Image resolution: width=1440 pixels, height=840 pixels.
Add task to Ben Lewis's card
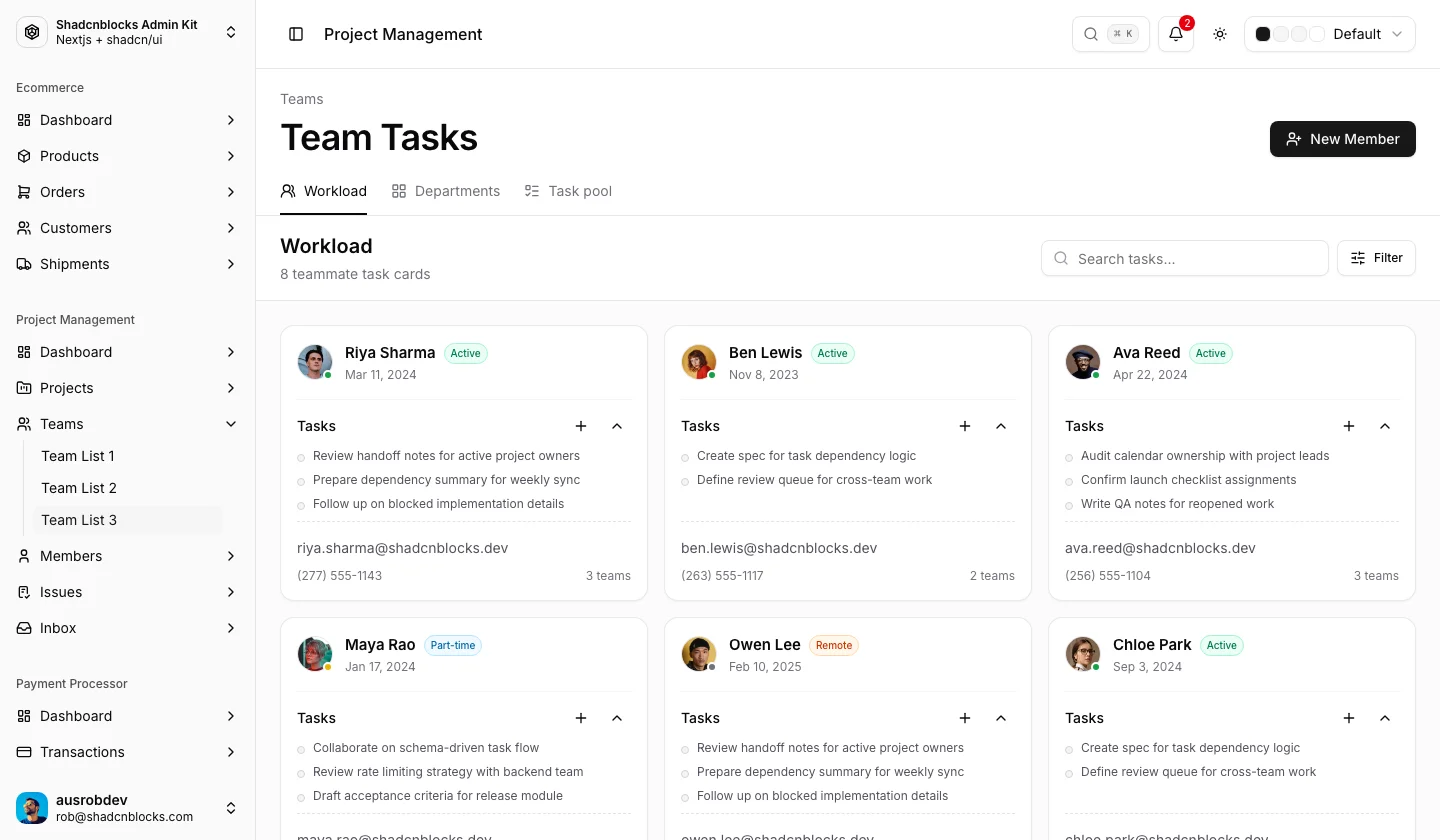tap(965, 426)
